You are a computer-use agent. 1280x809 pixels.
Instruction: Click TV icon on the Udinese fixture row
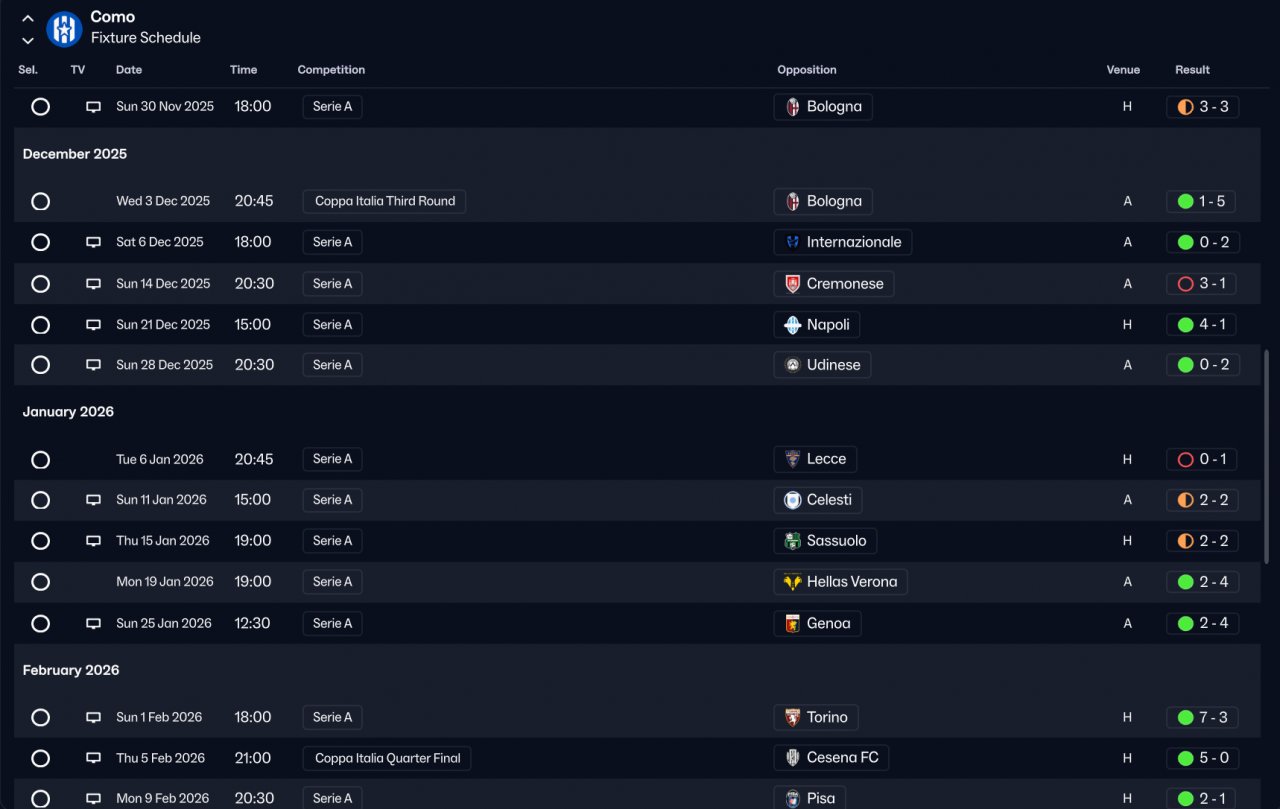click(x=93, y=365)
